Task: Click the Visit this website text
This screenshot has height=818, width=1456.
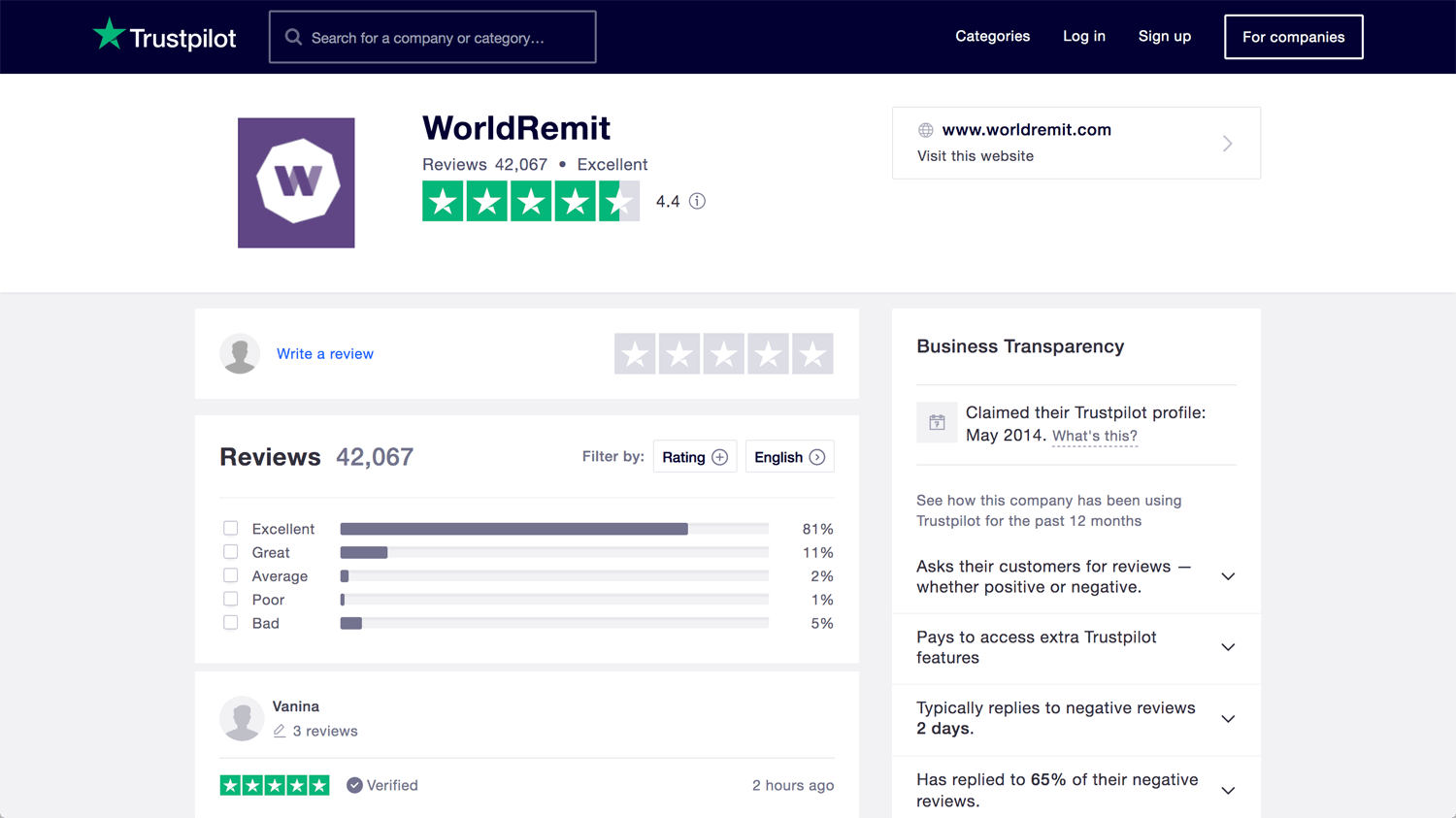Action: click(x=975, y=156)
